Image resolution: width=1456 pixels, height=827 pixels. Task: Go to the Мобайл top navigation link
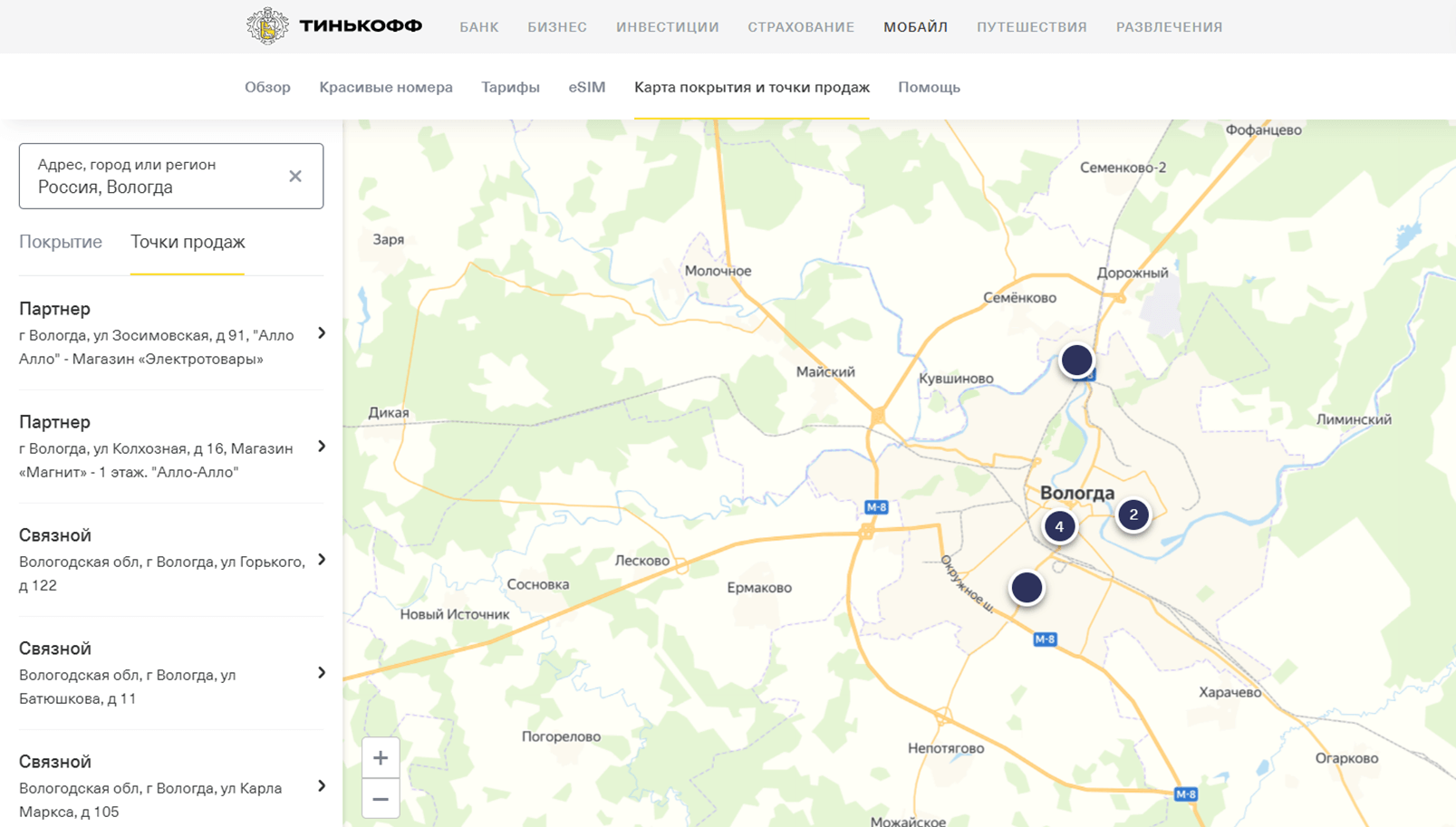pyautogui.click(x=915, y=27)
